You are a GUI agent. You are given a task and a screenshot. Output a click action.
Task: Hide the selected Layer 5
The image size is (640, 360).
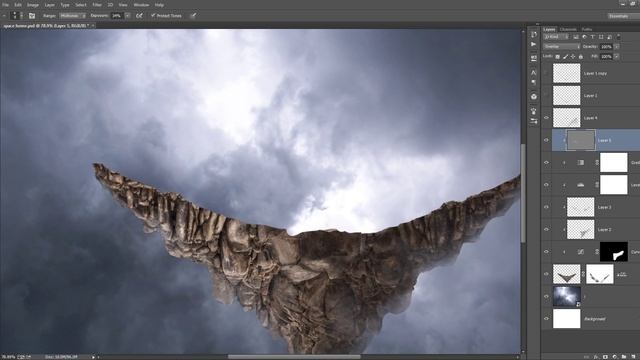tap(547, 140)
